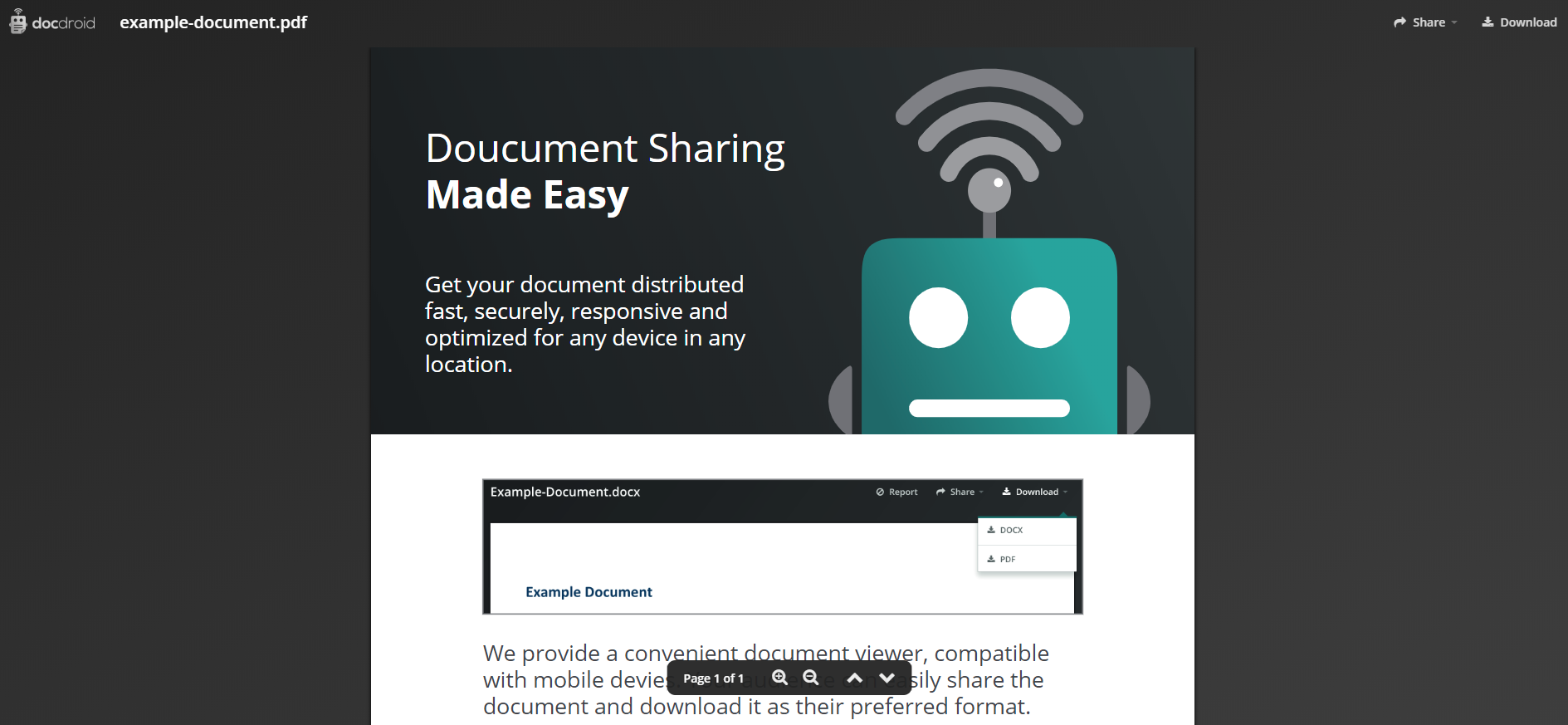Select the embedded Example-Document.docx screenshot
The image size is (1568, 725).
click(783, 546)
